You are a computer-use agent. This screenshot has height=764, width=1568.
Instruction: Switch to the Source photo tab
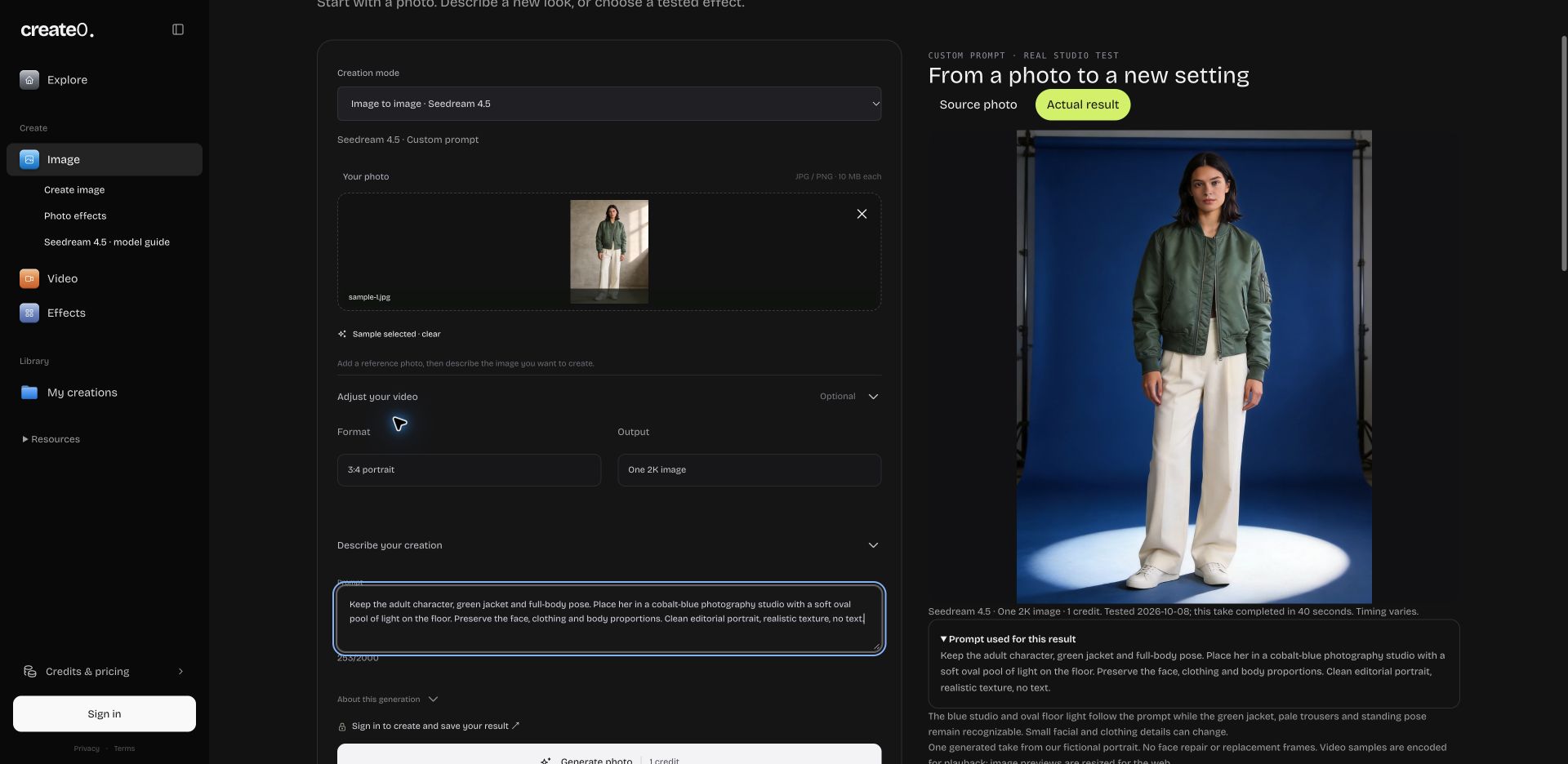(x=978, y=104)
